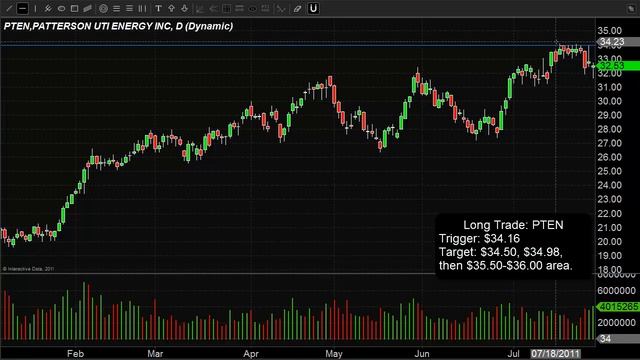Click the 'Long Trade: PTEN' annotation title
The width and height of the screenshot is (640, 360).
(x=513, y=225)
